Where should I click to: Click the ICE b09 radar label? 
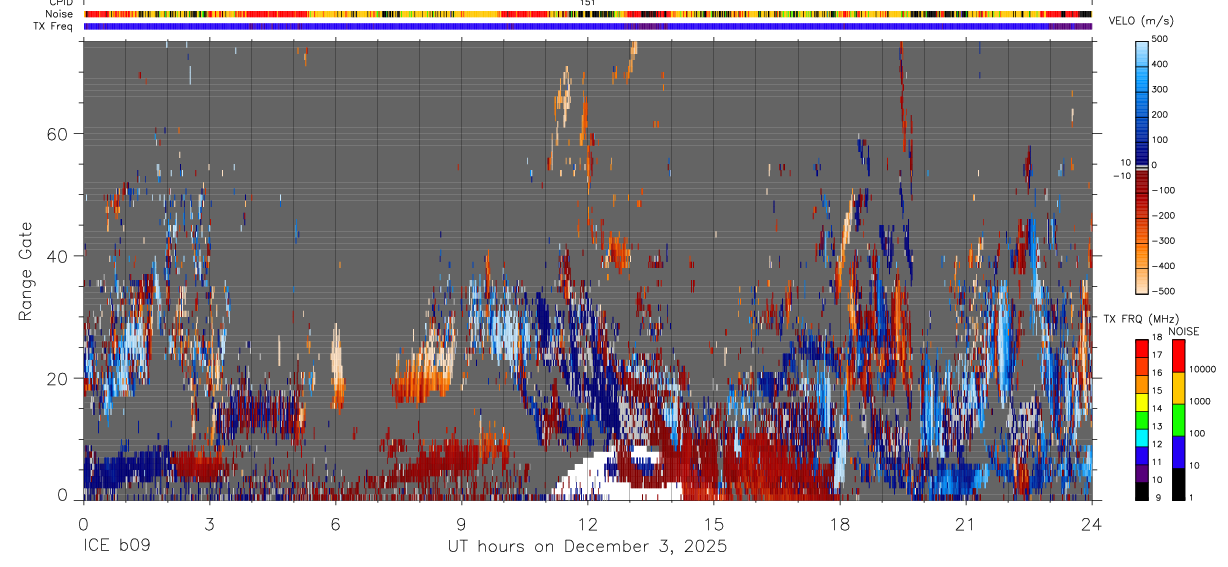pos(119,547)
